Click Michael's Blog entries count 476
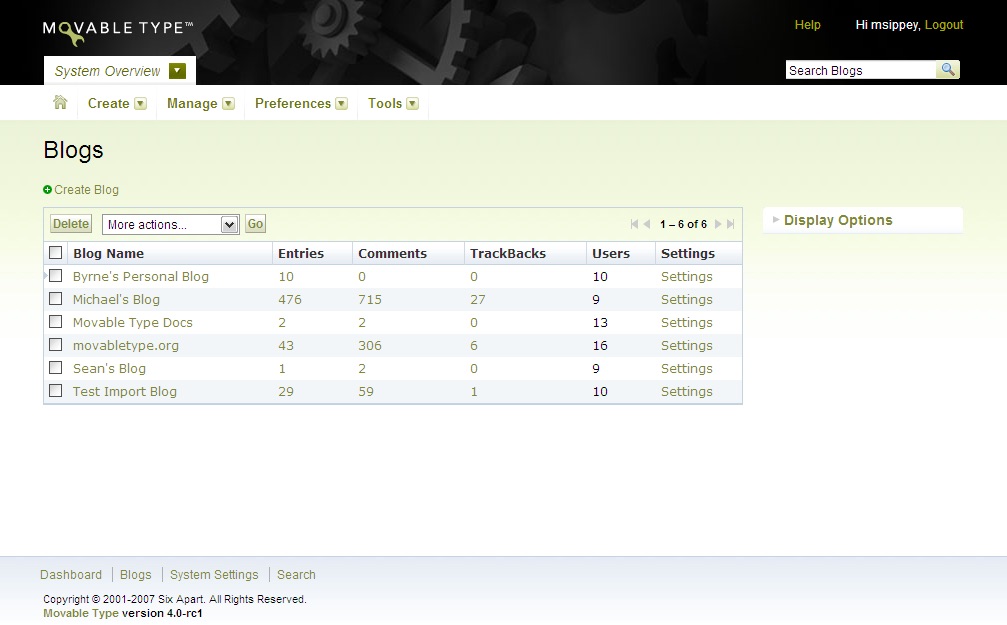Viewport: 1007px width, 625px height. point(290,299)
